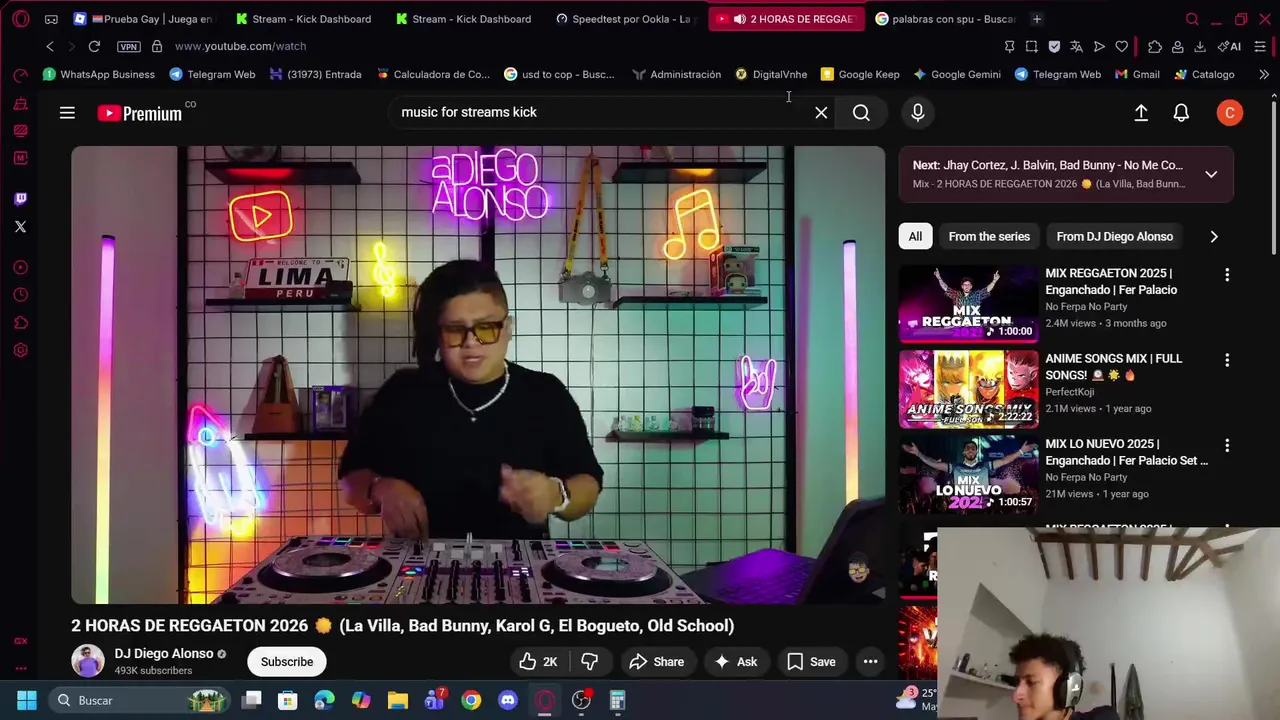
Task: Open browser downloads icon
Action: 1200,46
